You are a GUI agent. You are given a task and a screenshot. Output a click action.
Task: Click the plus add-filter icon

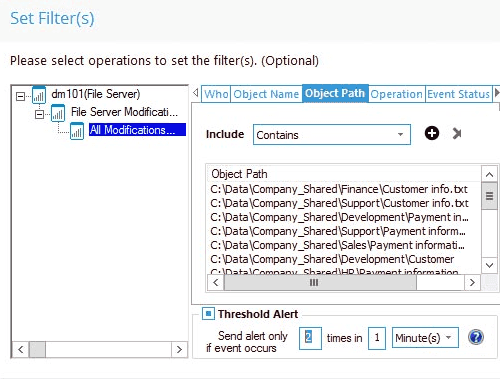point(432,133)
